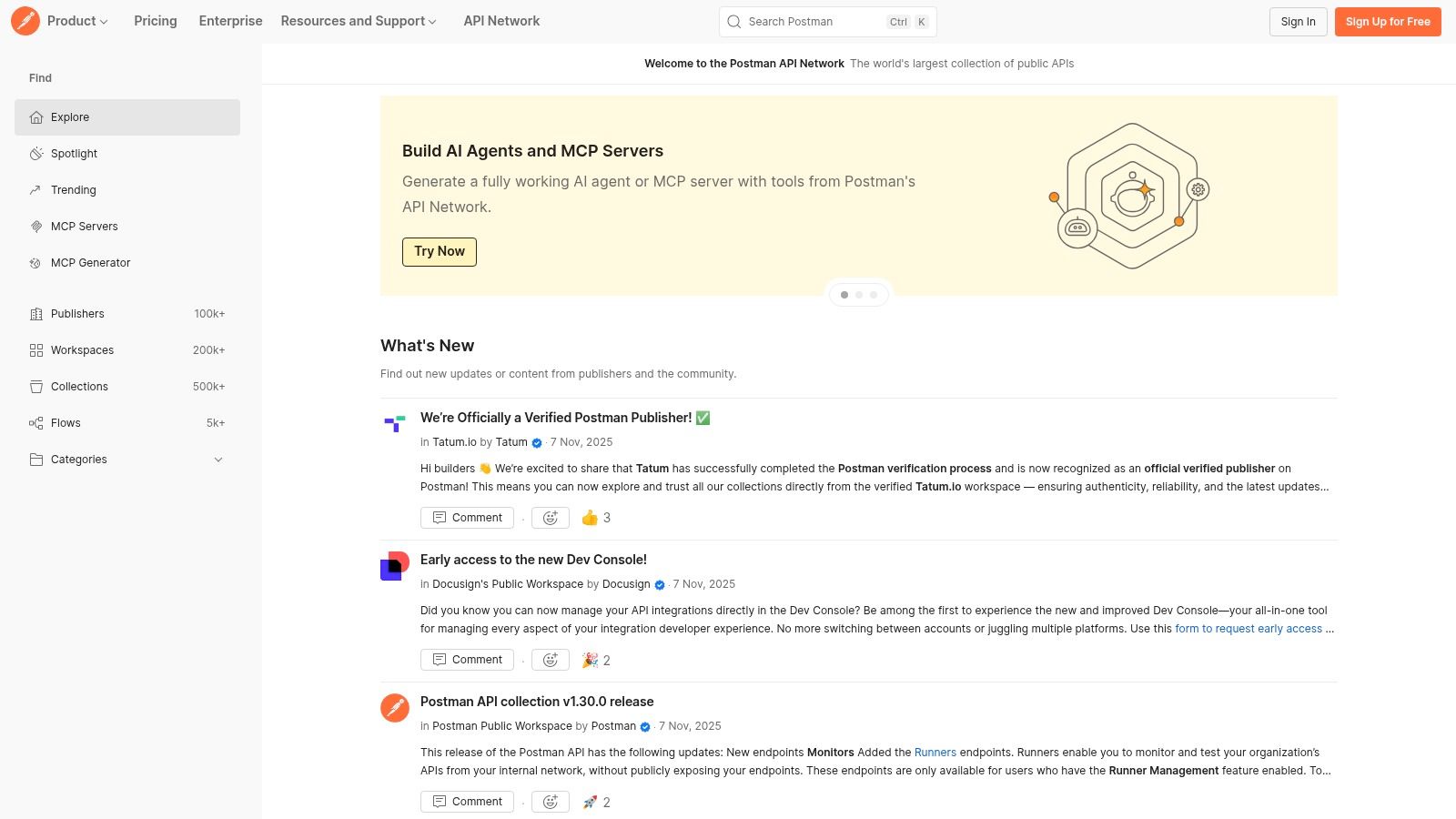The width and height of the screenshot is (1456, 819).
Task: Select MCP Servers in the sidebar
Action: (x=84, y=226)
